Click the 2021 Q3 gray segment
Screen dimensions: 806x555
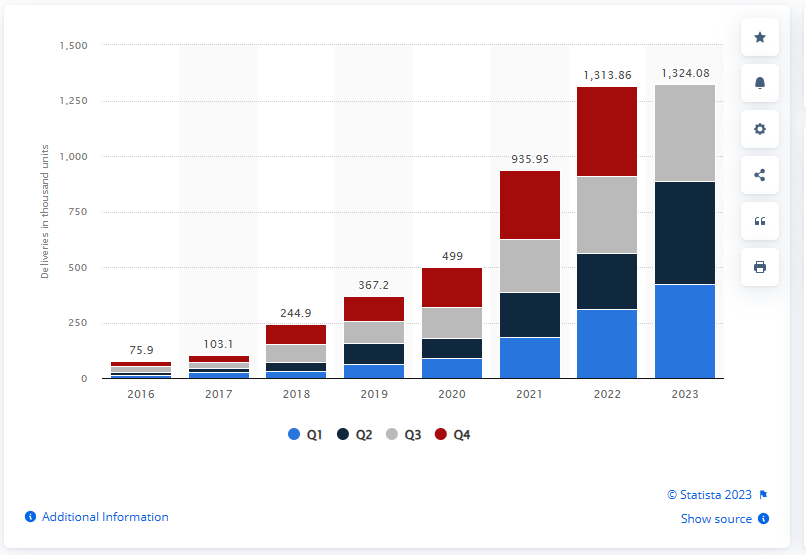click(x=530, y=266)
